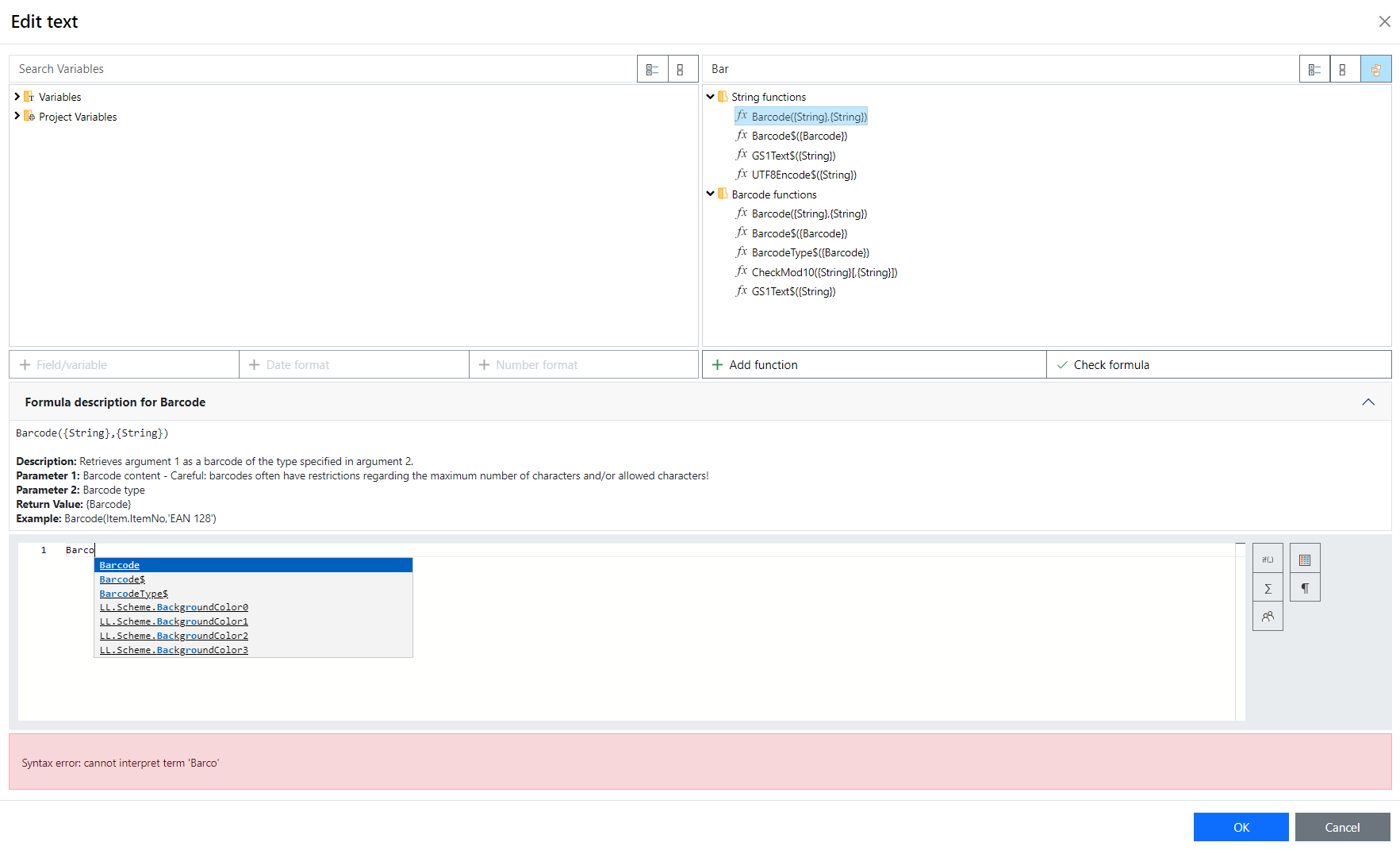Expand all nodes in the functions tree
The image size is (1400, 850).
1314,70
